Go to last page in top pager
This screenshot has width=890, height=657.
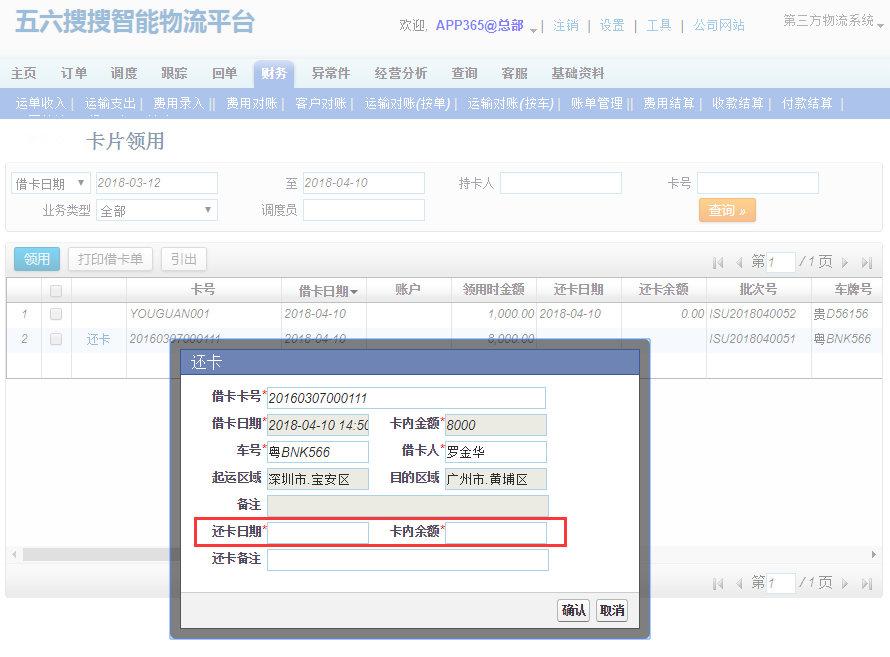tap(866, 262)
